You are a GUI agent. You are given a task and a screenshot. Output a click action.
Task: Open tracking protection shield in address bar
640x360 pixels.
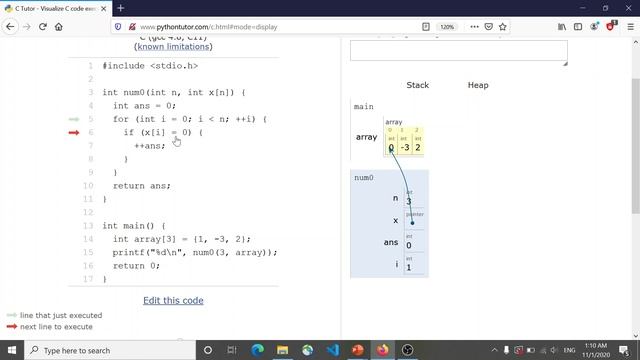(118, 27)
